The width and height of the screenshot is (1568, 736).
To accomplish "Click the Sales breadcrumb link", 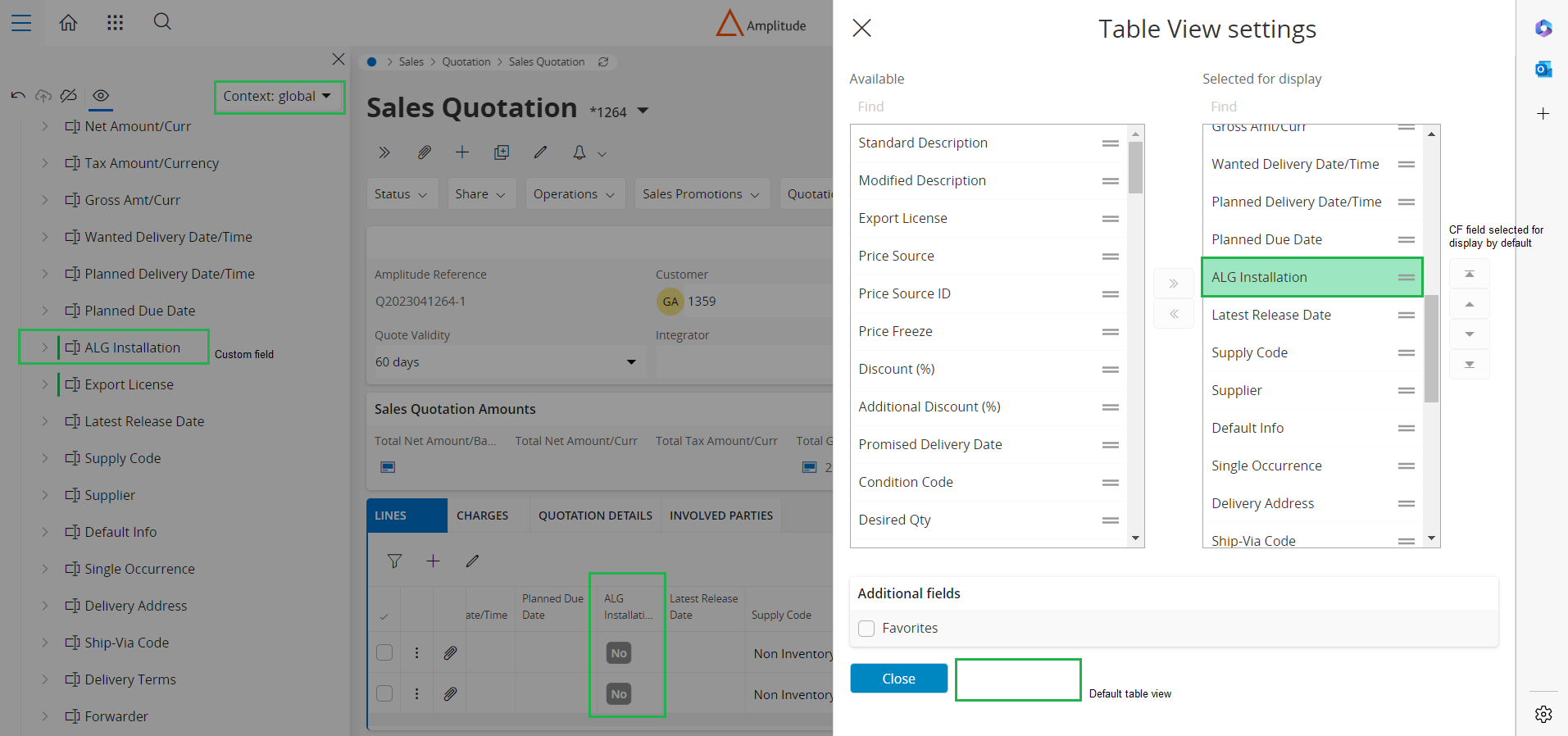I will point(411,61).
